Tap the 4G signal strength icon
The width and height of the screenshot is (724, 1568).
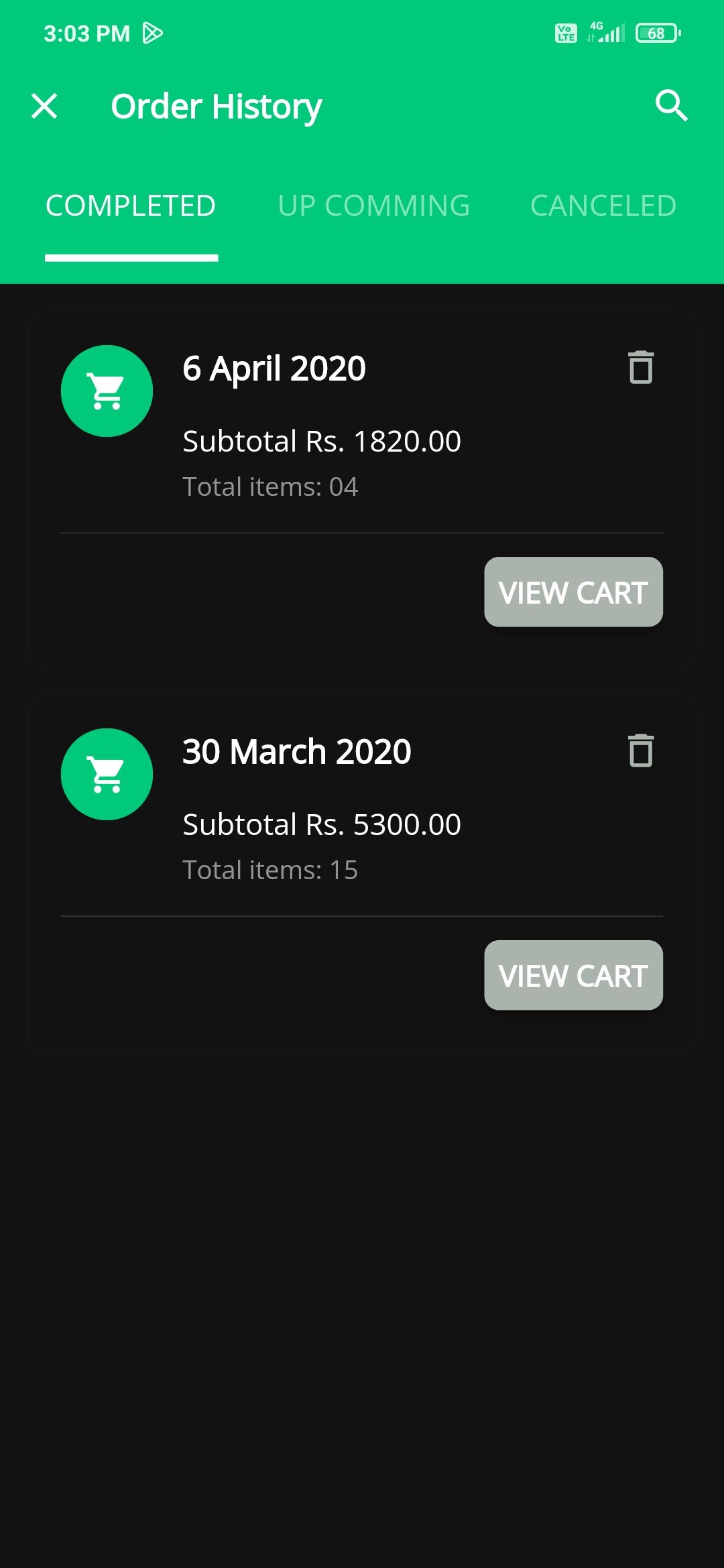click(x=607, y=32)
